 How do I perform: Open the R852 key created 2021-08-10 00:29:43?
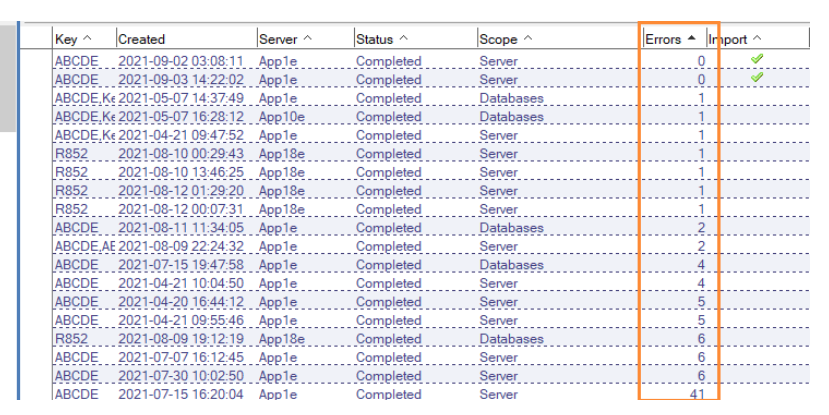(x=70, y=154)
